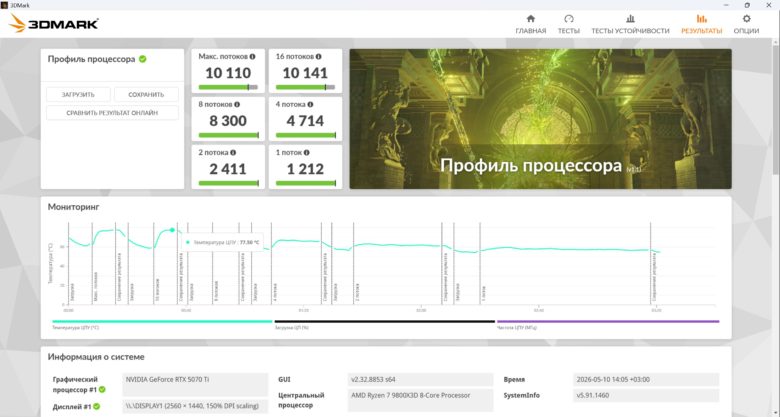Click green checkmark beside Дисплей #1

click(x=97, y=407)
